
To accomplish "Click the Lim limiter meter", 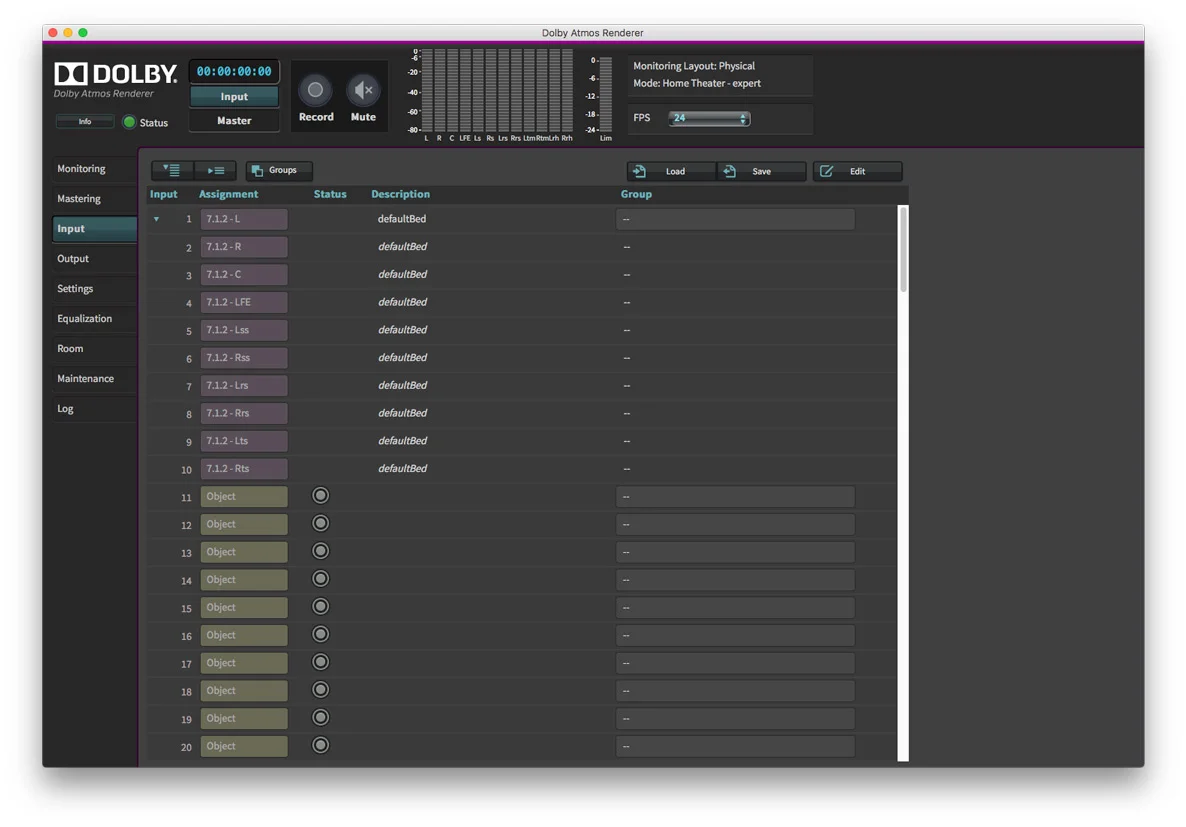I will coord(605,95).
